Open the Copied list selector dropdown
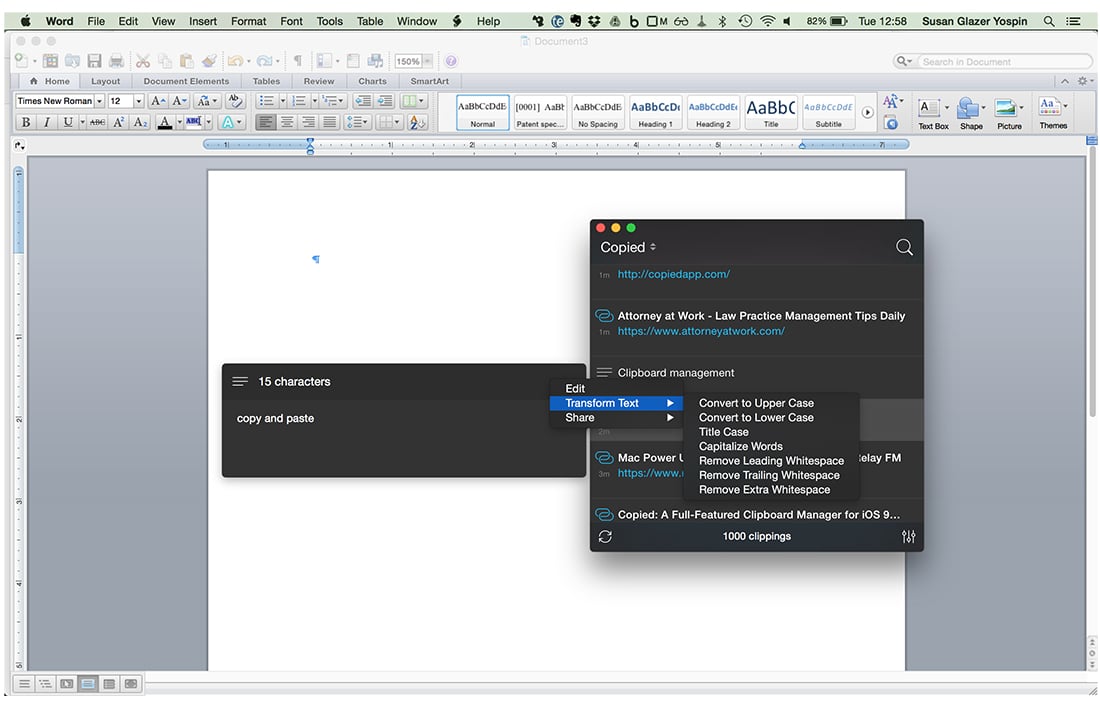Image resolution: width=1100 pixels, height=710 pixels. pyautogui.click(x=628, y=247)
